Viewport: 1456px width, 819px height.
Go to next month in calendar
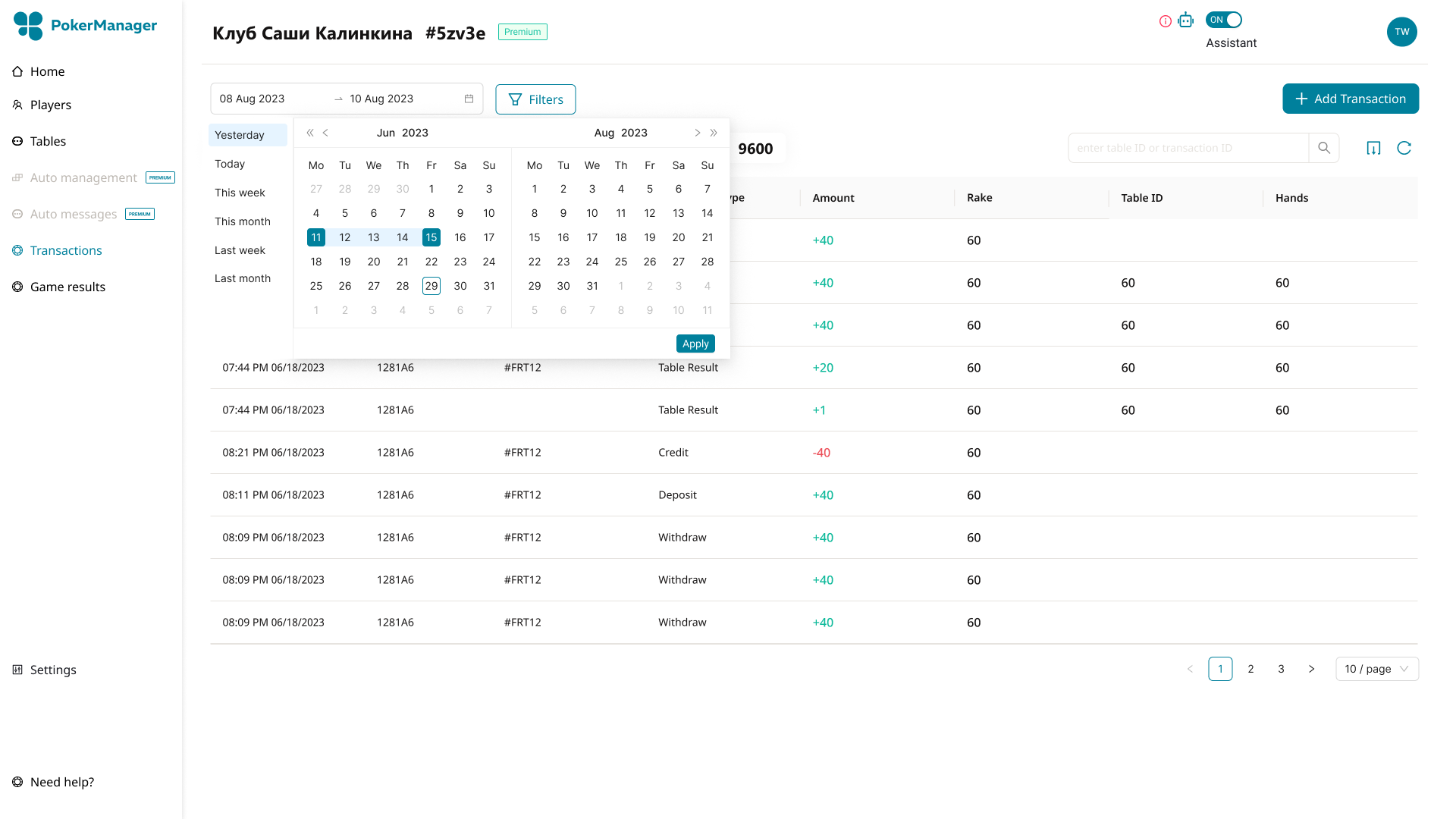pyautogui.click(x=697, y=133)
